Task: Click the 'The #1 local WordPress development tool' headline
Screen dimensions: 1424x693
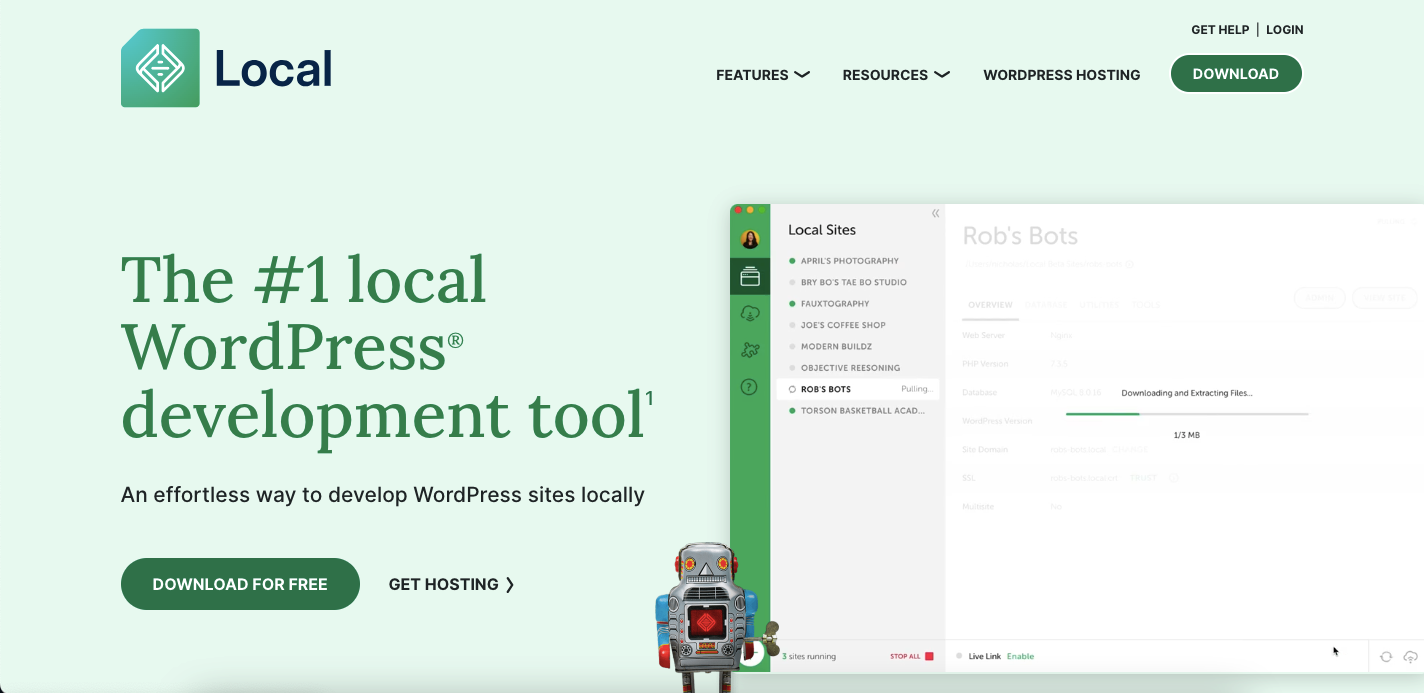Action: tap(387, 346)
